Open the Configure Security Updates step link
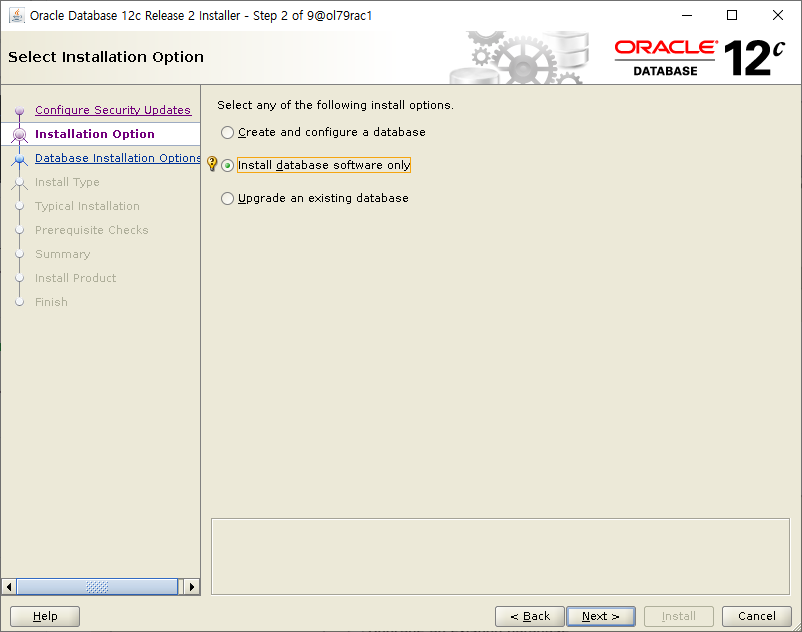Screen dimensions: 802x632 click(x=113, y=110)
